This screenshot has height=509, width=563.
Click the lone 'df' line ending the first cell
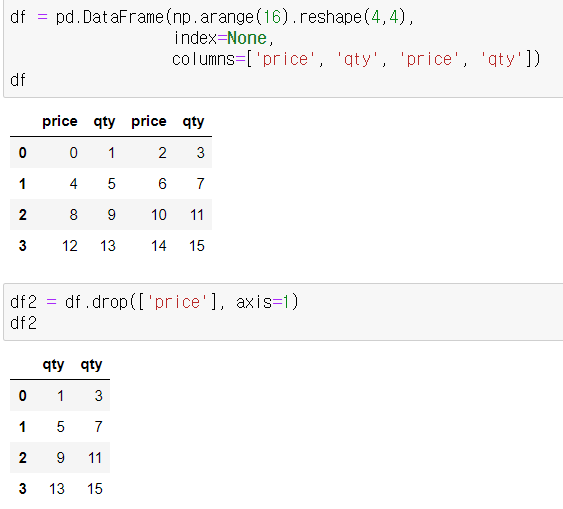pyautogui.click(x=18, y=80)
